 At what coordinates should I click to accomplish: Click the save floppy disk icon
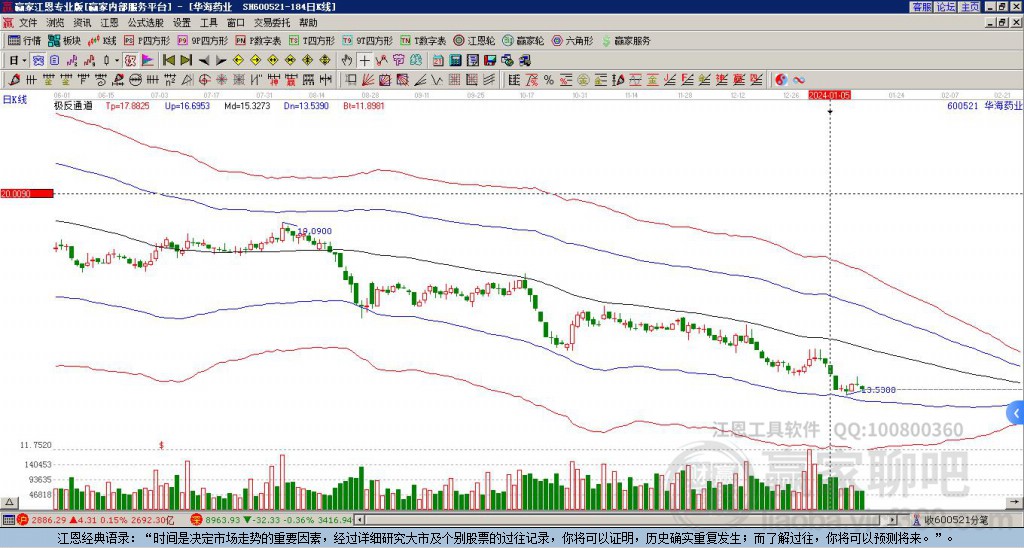[490, 61]
